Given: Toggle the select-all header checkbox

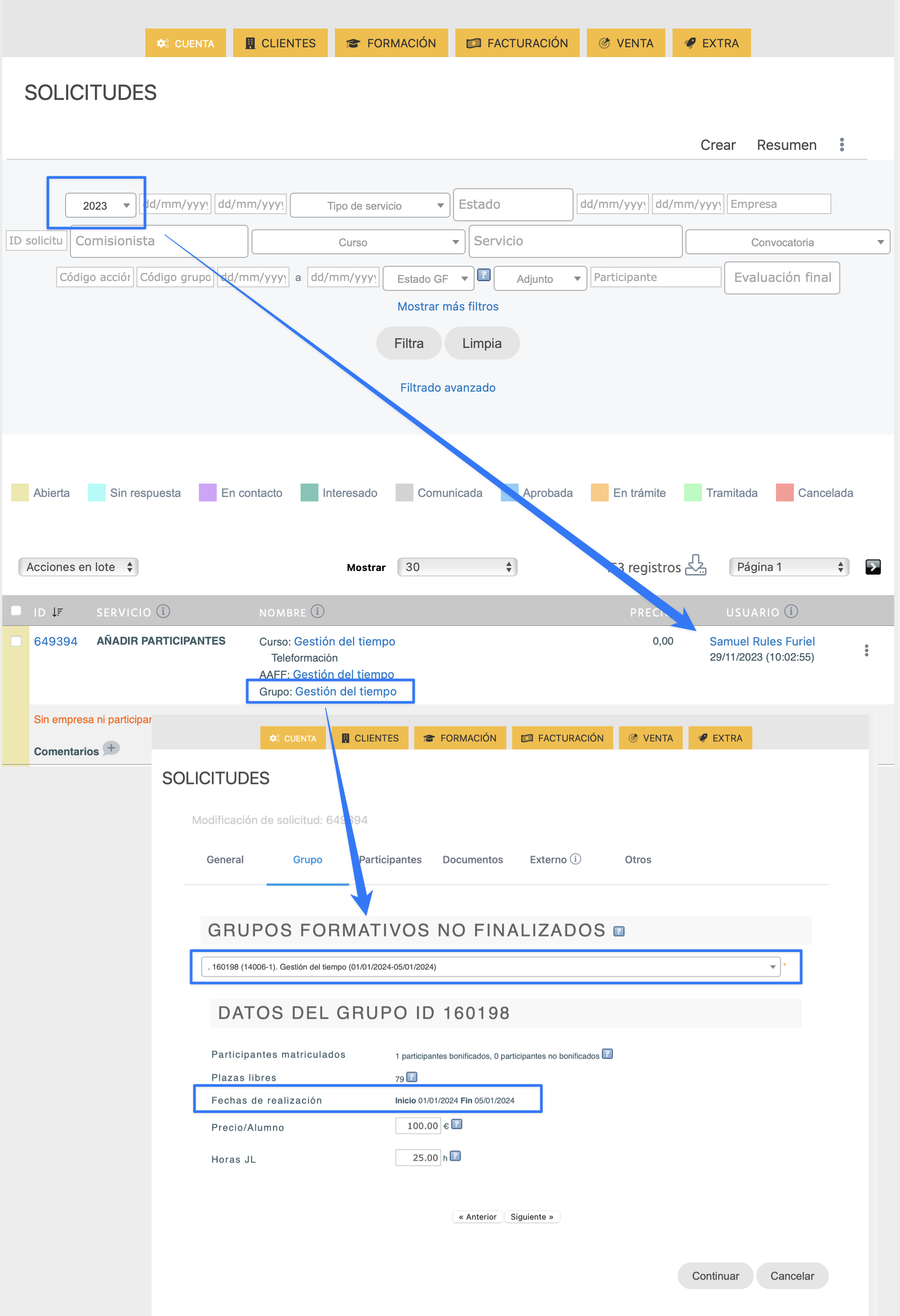Looking at the screenshot, I should 17,610.
